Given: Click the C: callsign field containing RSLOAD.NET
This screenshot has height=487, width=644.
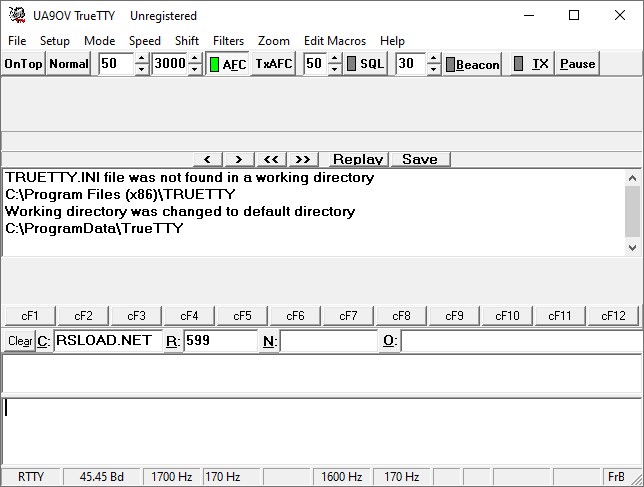Looking at the screenshot, I should [x=108, y=341].
